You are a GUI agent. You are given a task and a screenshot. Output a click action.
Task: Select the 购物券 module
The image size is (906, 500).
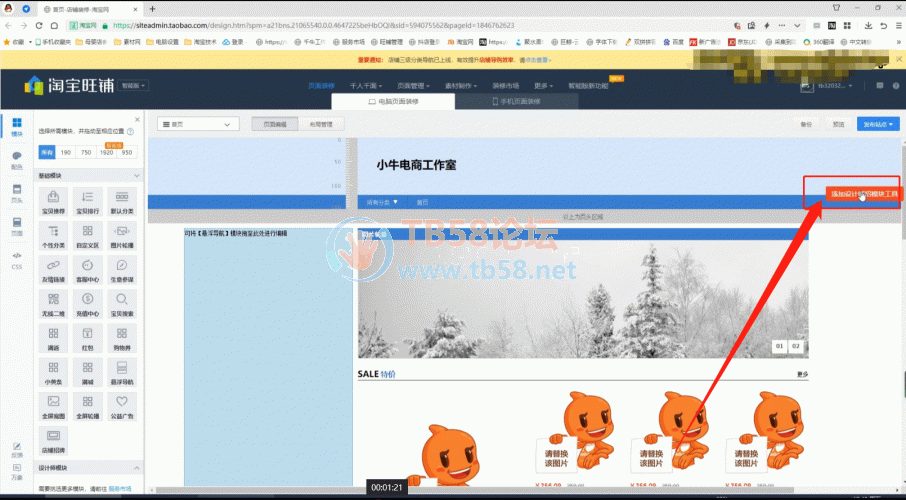pyautogui.click(x=122, y=338)
